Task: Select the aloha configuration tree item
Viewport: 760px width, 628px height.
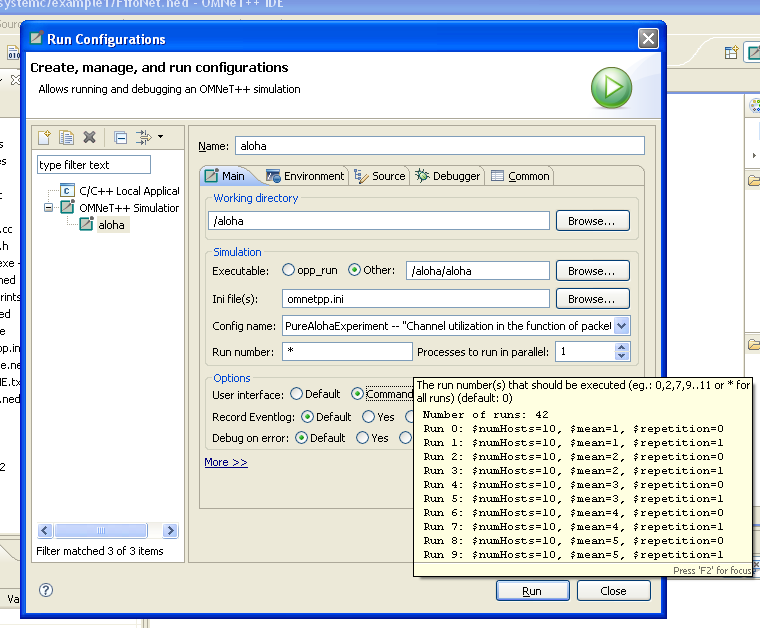Action: (111, 224)
